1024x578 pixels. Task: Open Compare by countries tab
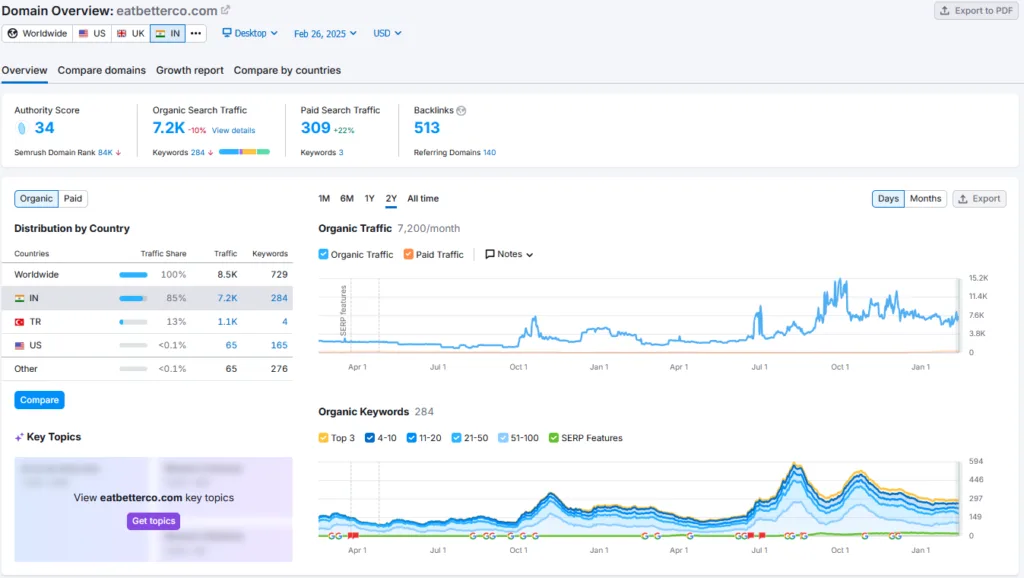click(287, 70)
